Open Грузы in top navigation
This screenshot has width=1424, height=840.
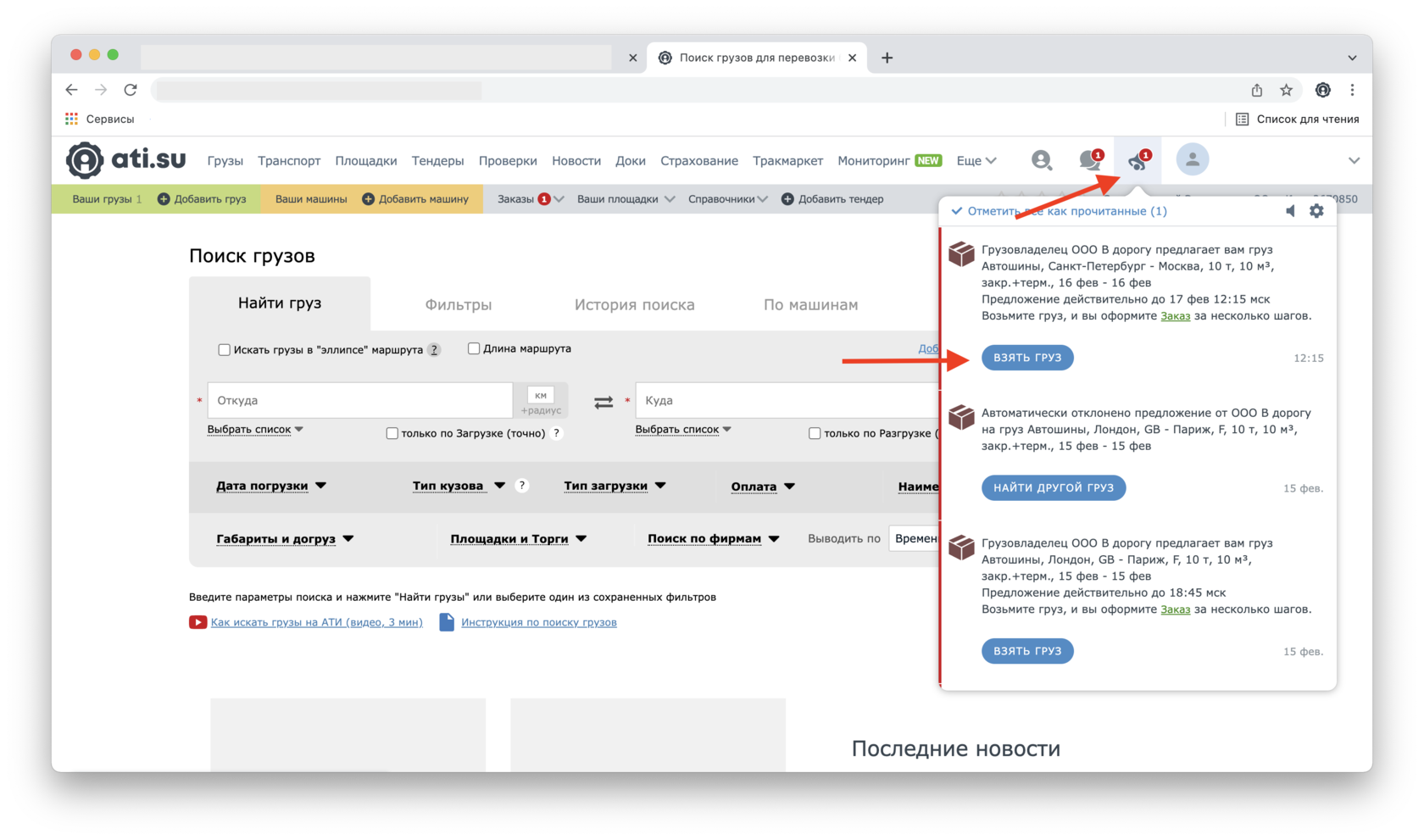point(225,160)
